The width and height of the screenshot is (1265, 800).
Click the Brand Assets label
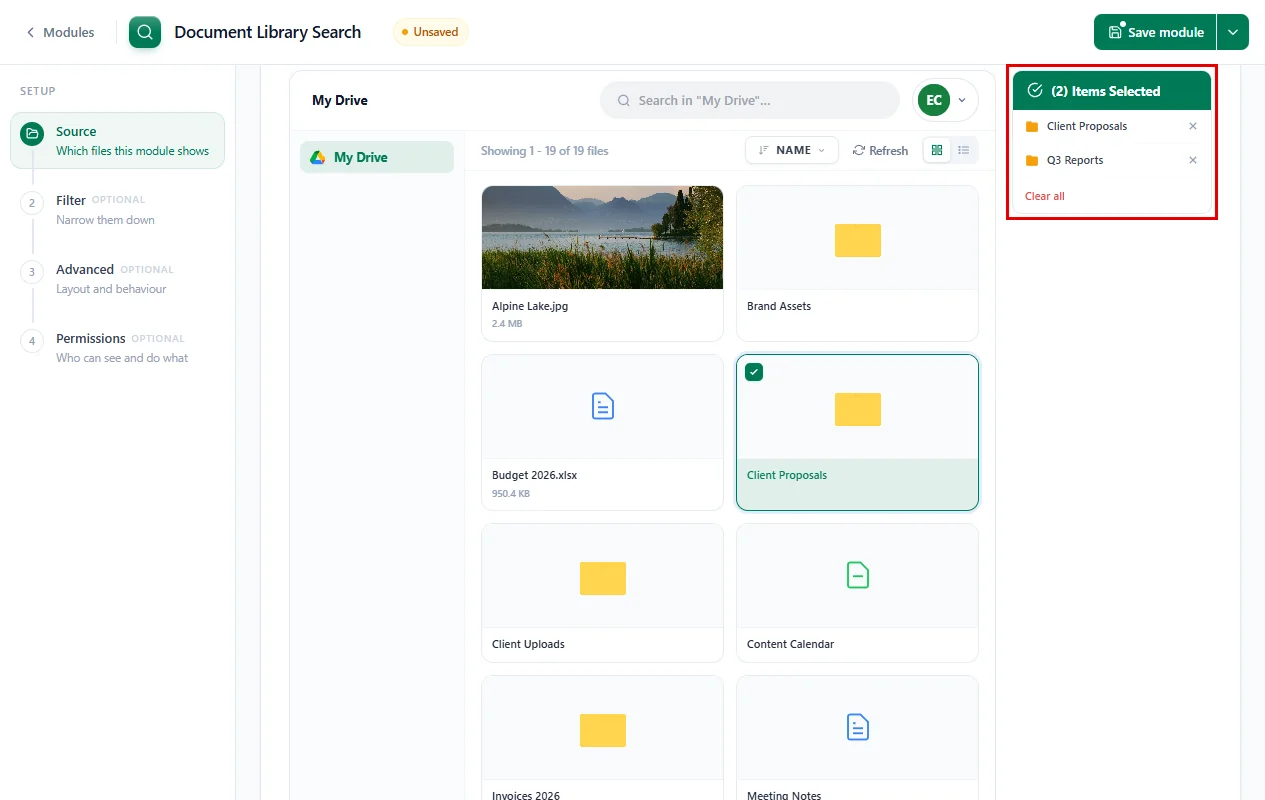779,306
